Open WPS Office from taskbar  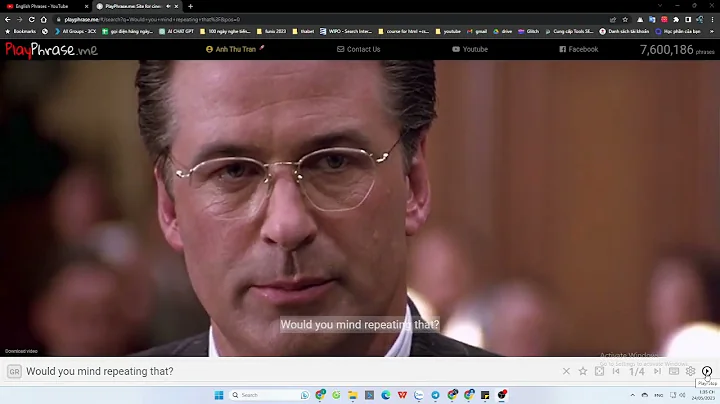(402, 395)
